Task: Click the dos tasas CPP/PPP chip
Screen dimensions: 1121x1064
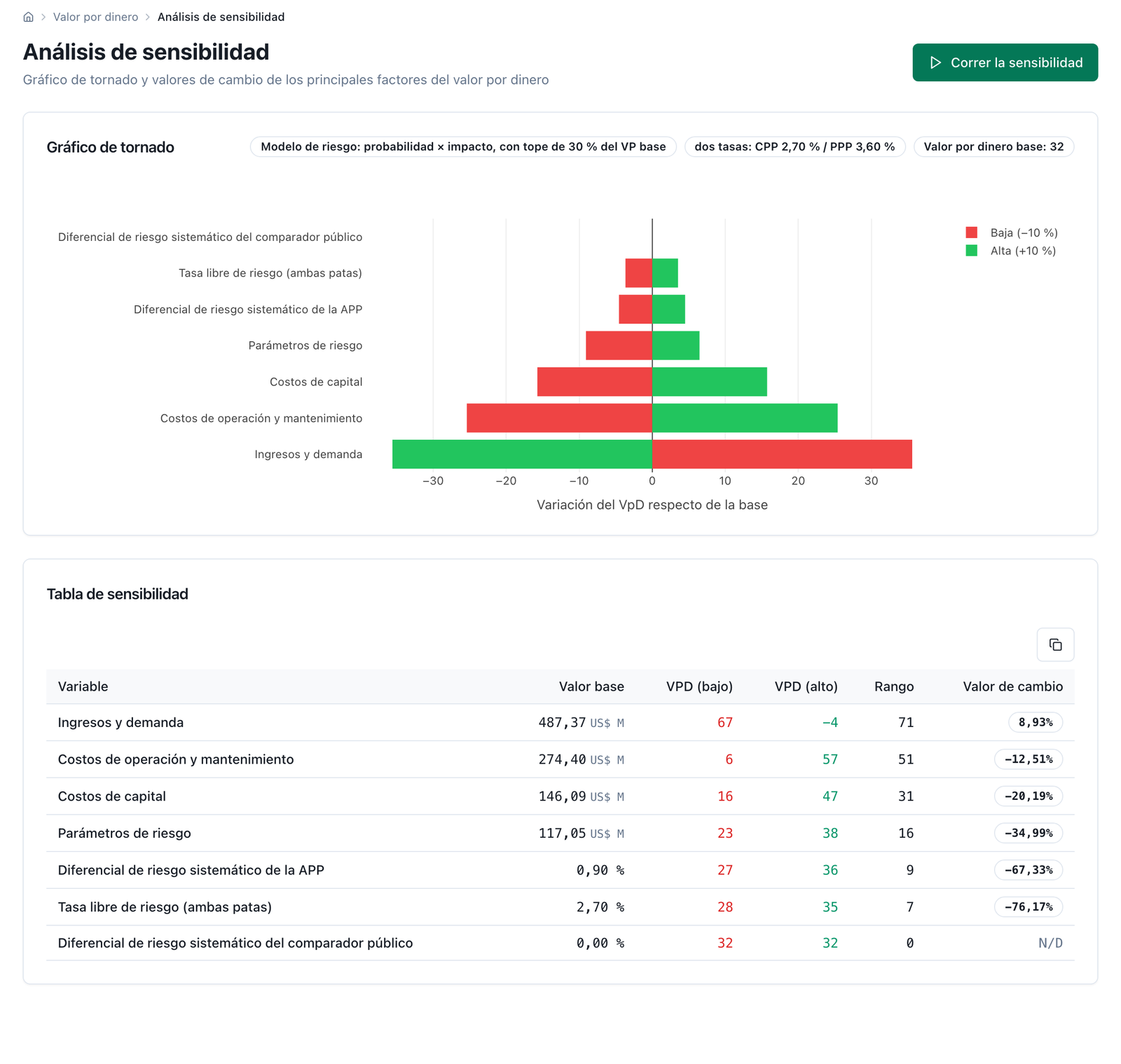Action: 795,146
